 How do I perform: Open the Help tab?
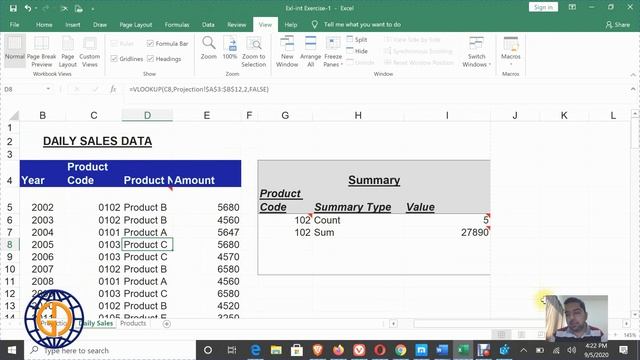[291, 24]
